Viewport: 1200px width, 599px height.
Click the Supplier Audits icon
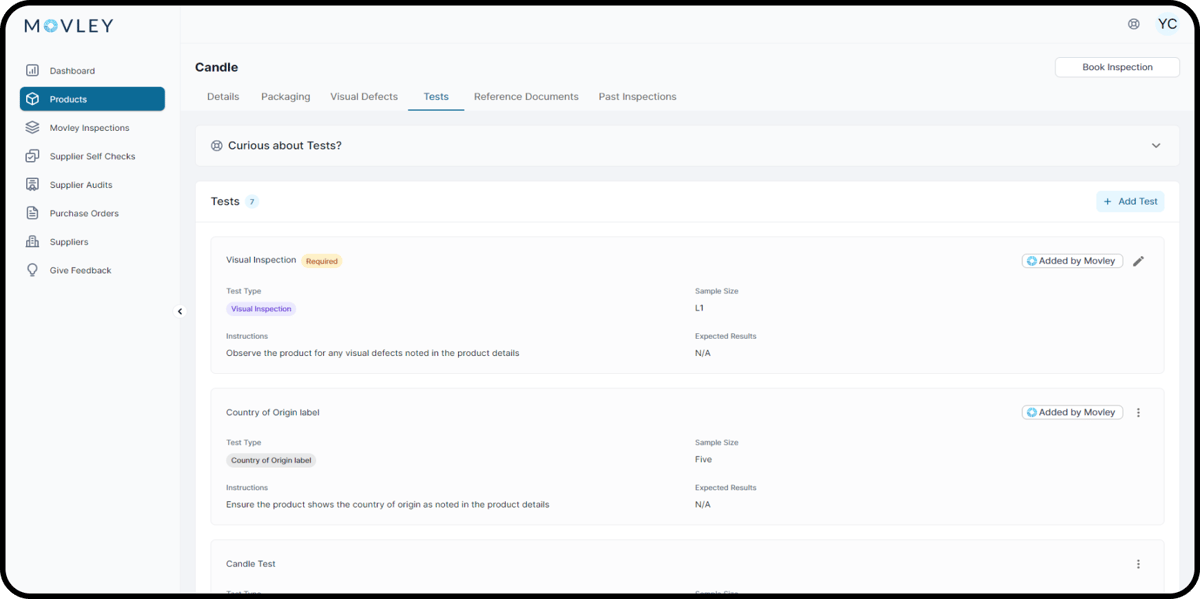pos(33,185)
